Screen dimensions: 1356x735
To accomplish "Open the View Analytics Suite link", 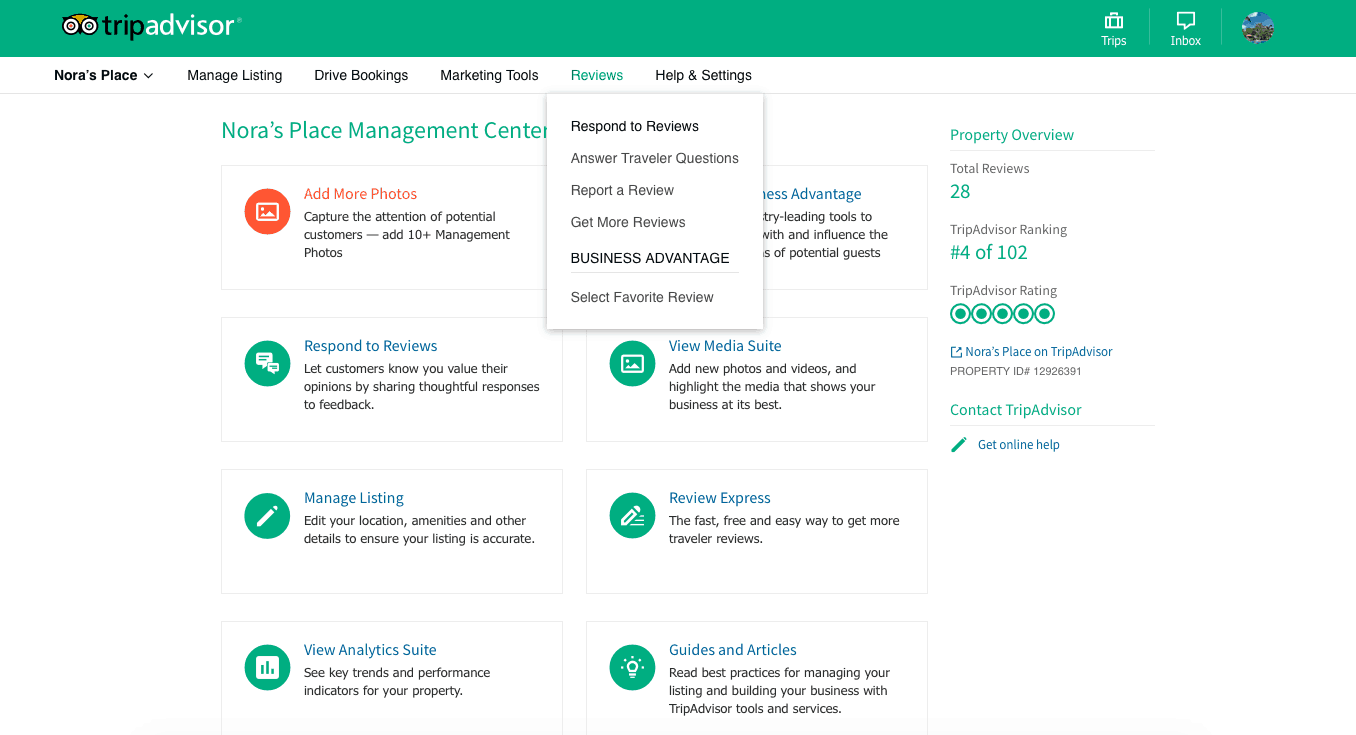I will pos(370,650).
